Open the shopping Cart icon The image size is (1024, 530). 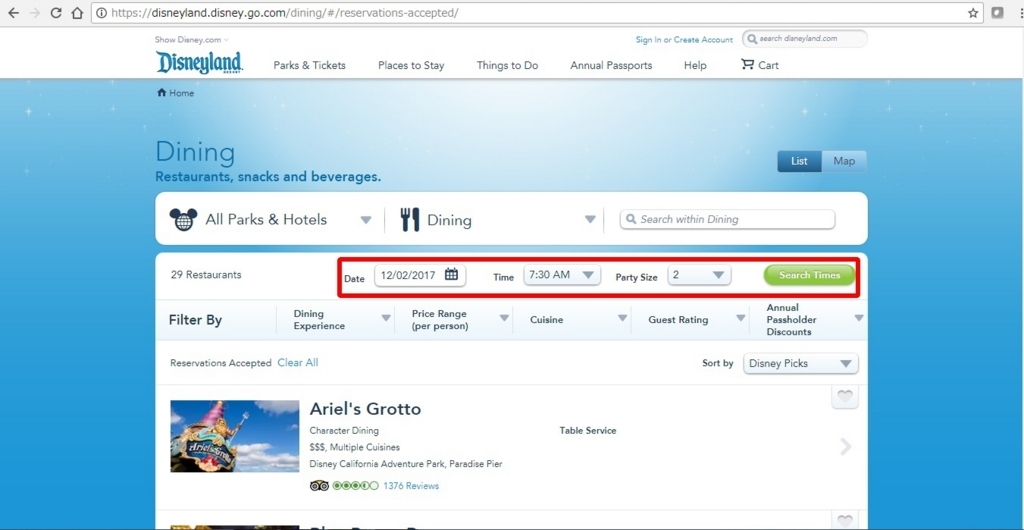pos(747,64)
